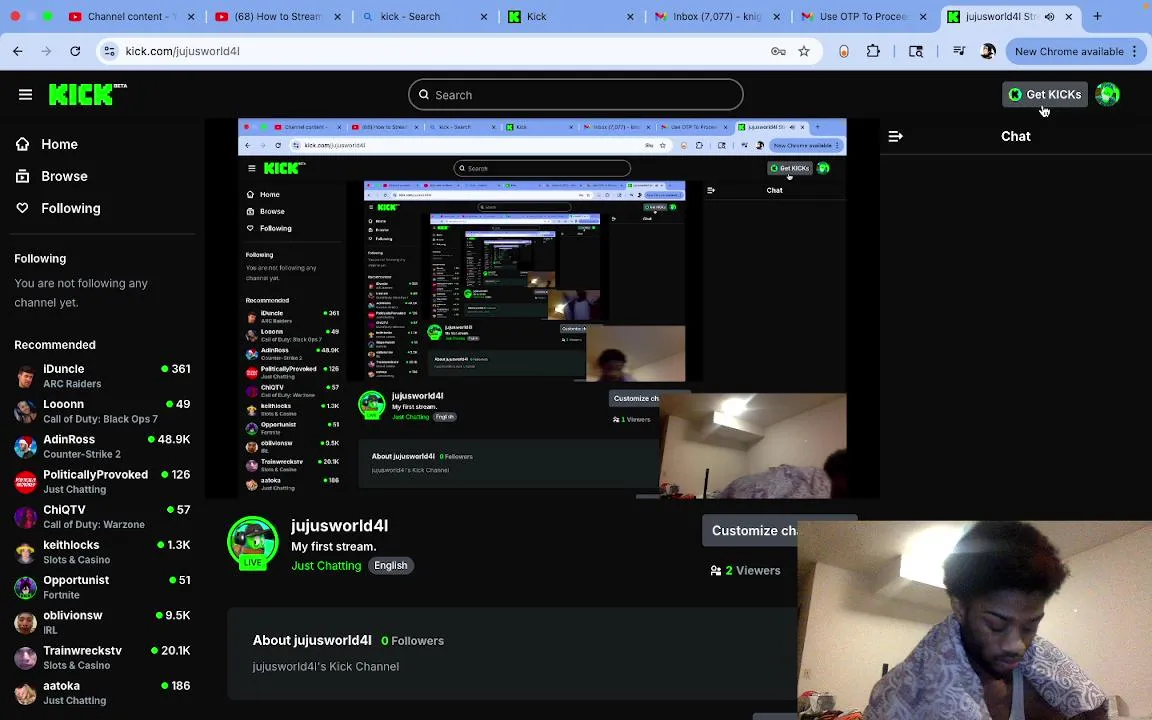Go back with the browser back arrow
Screen dimensions: 1152x720
[x=18, y=51]
